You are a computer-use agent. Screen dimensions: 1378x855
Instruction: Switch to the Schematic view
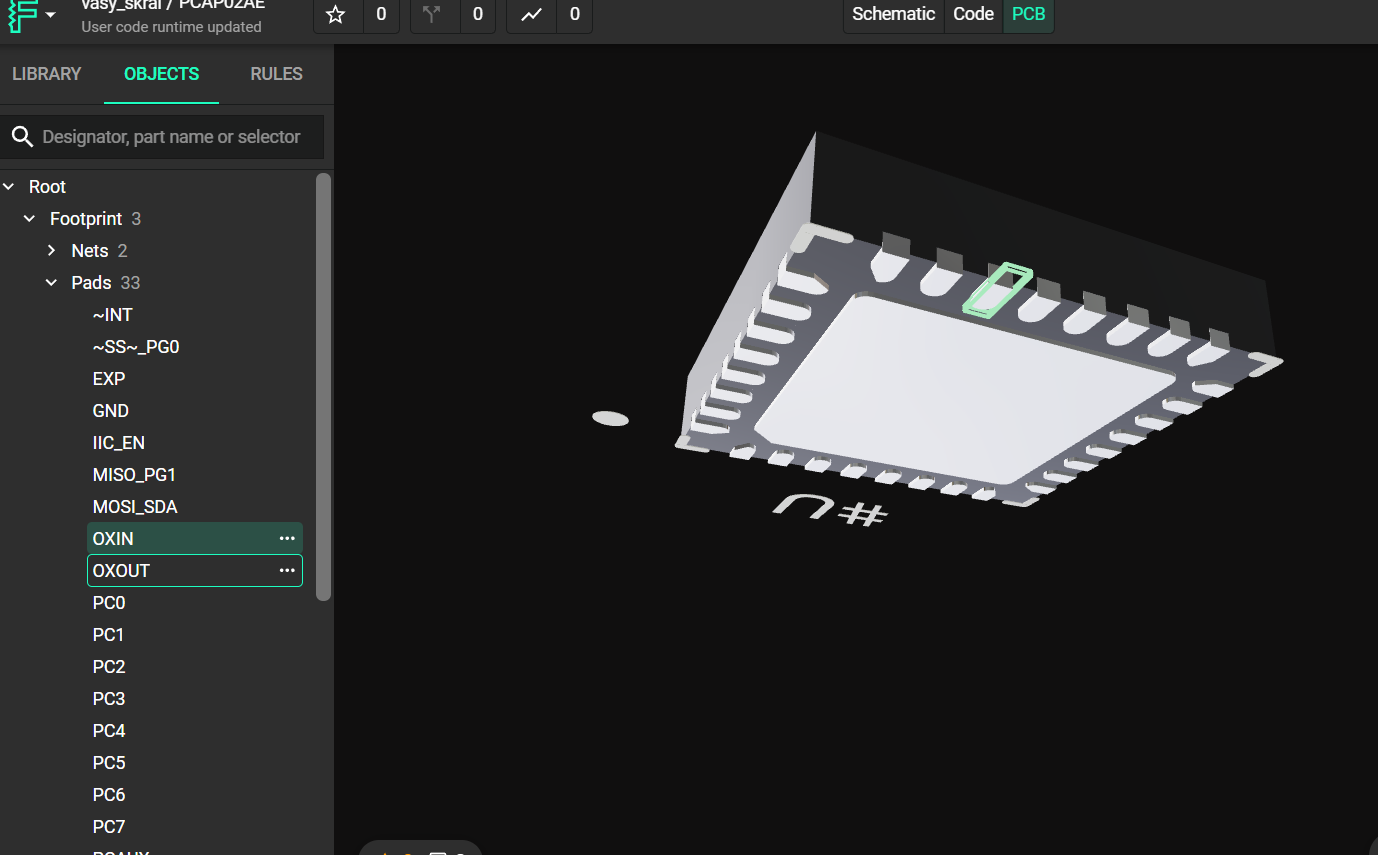(x=894, y=14)
